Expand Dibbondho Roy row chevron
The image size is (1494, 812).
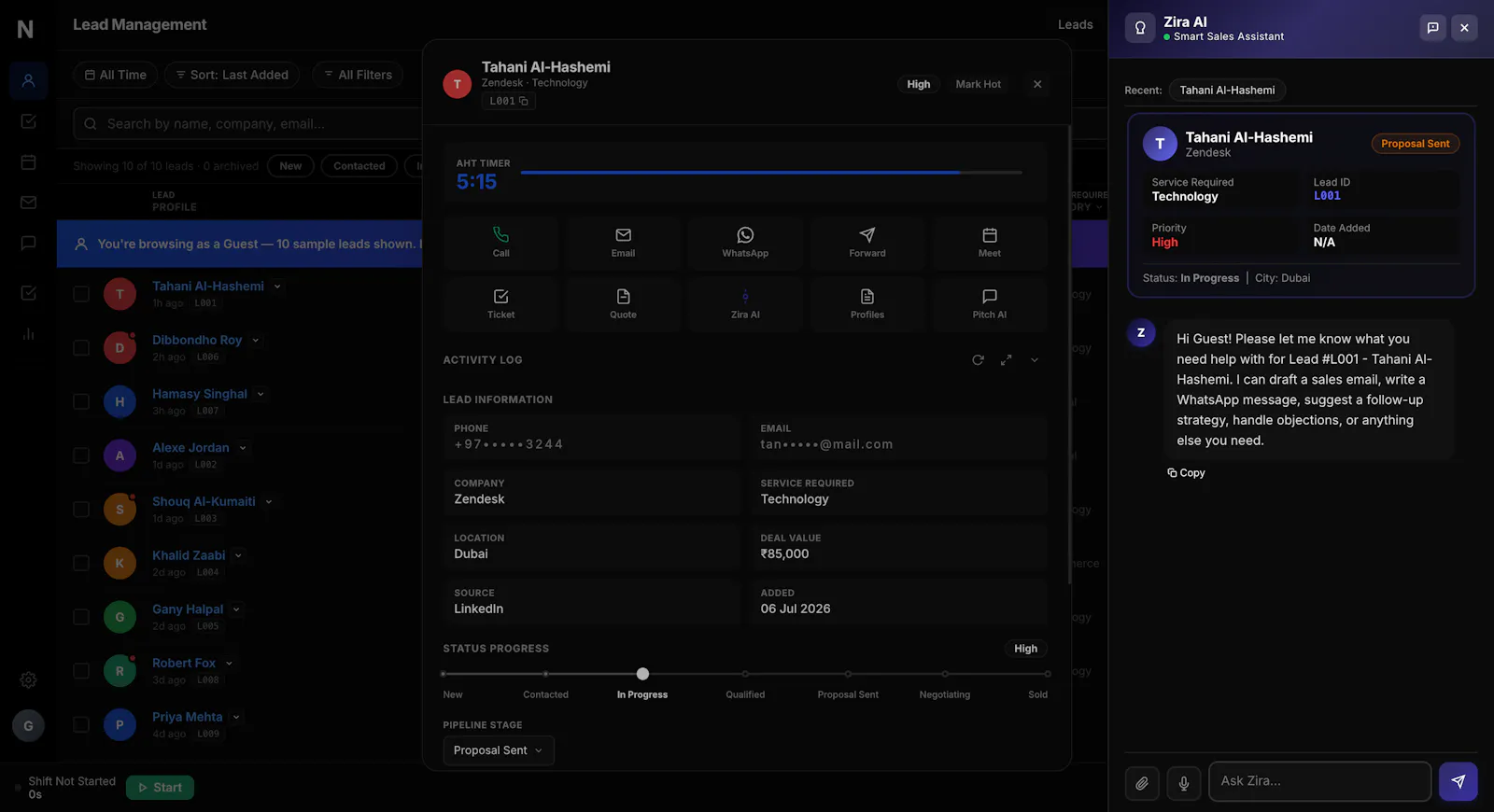pos(255,341)
